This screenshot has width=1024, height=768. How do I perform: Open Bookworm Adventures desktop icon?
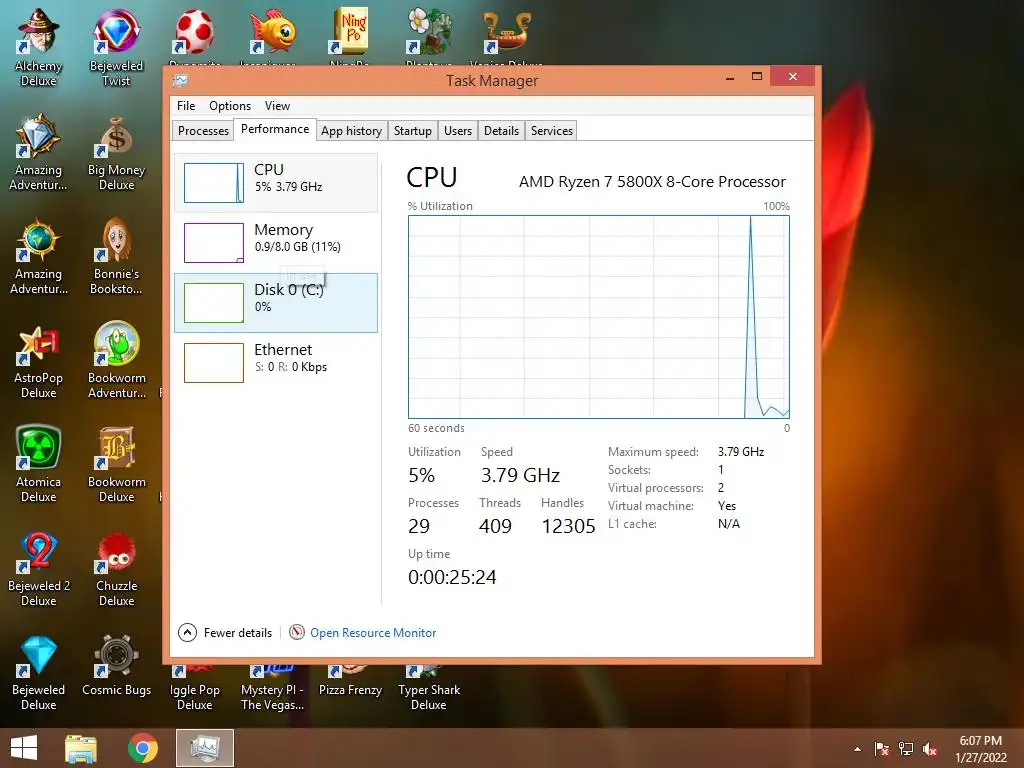coord(116,360)
